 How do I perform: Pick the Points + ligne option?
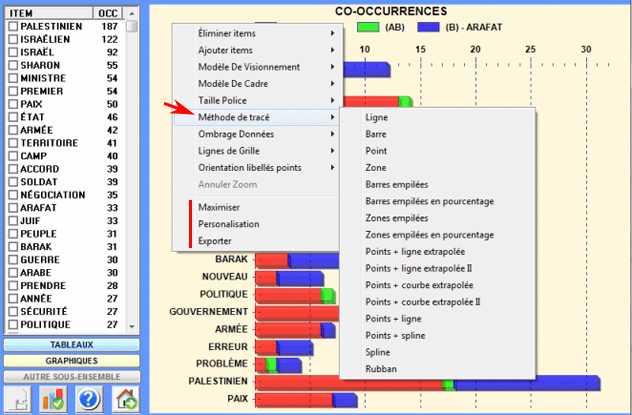[x=438, y=319]
